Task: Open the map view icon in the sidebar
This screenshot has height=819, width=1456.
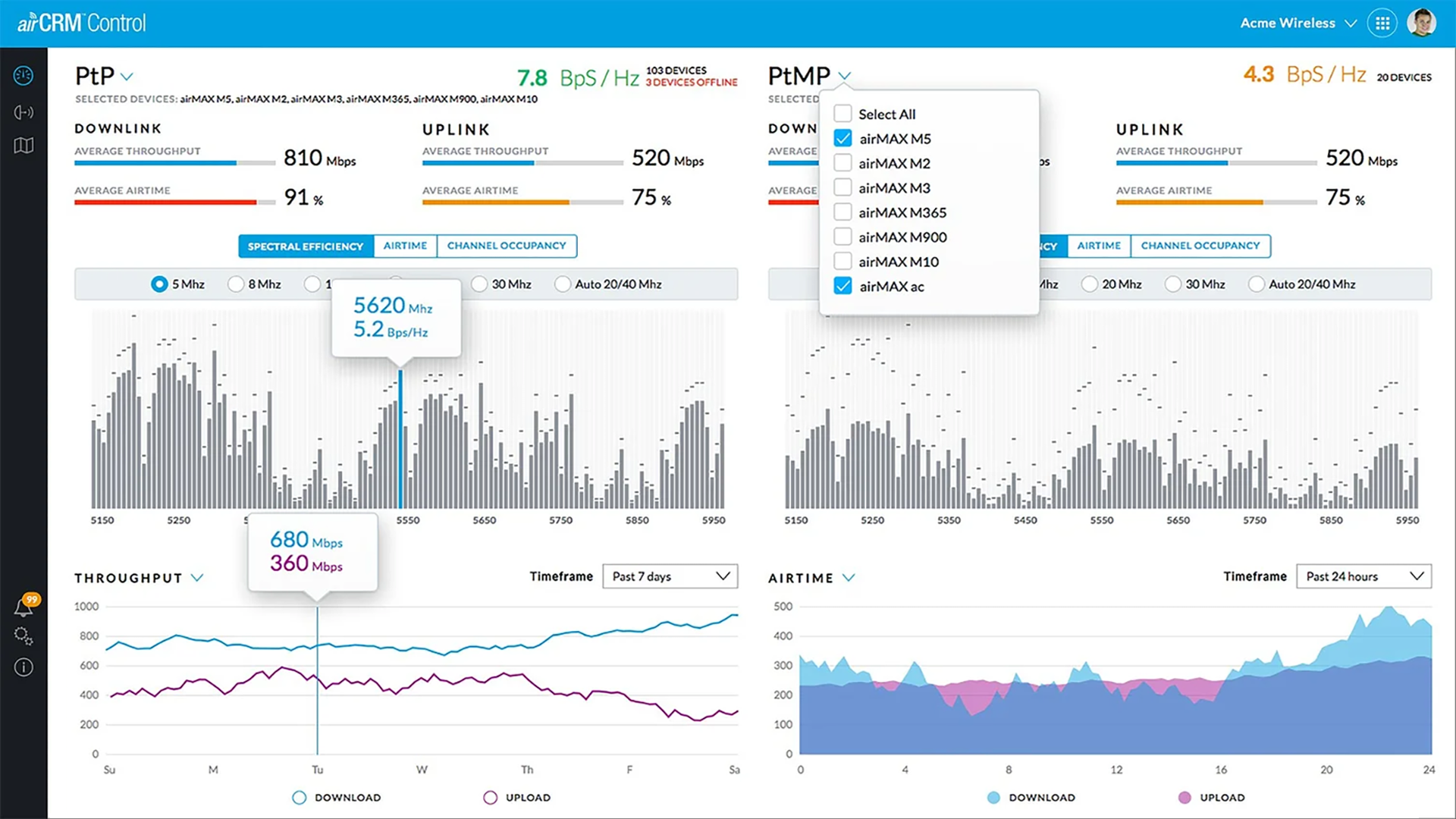Action: point(24,146)
